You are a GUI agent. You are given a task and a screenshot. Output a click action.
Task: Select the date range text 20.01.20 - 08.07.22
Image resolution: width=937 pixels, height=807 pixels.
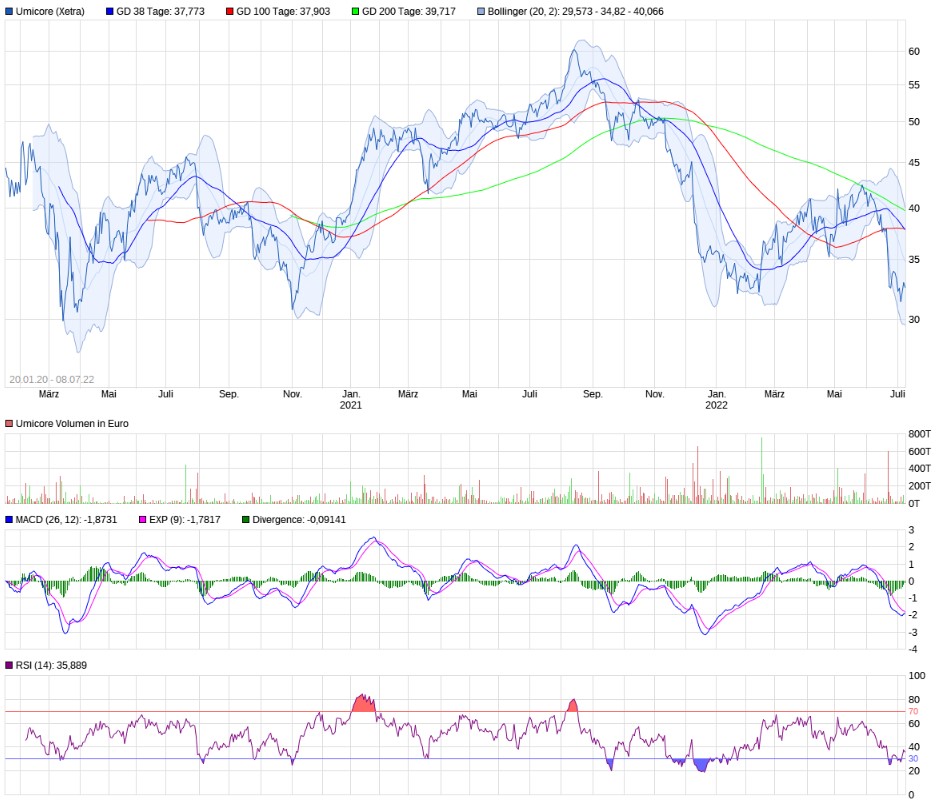52,380
